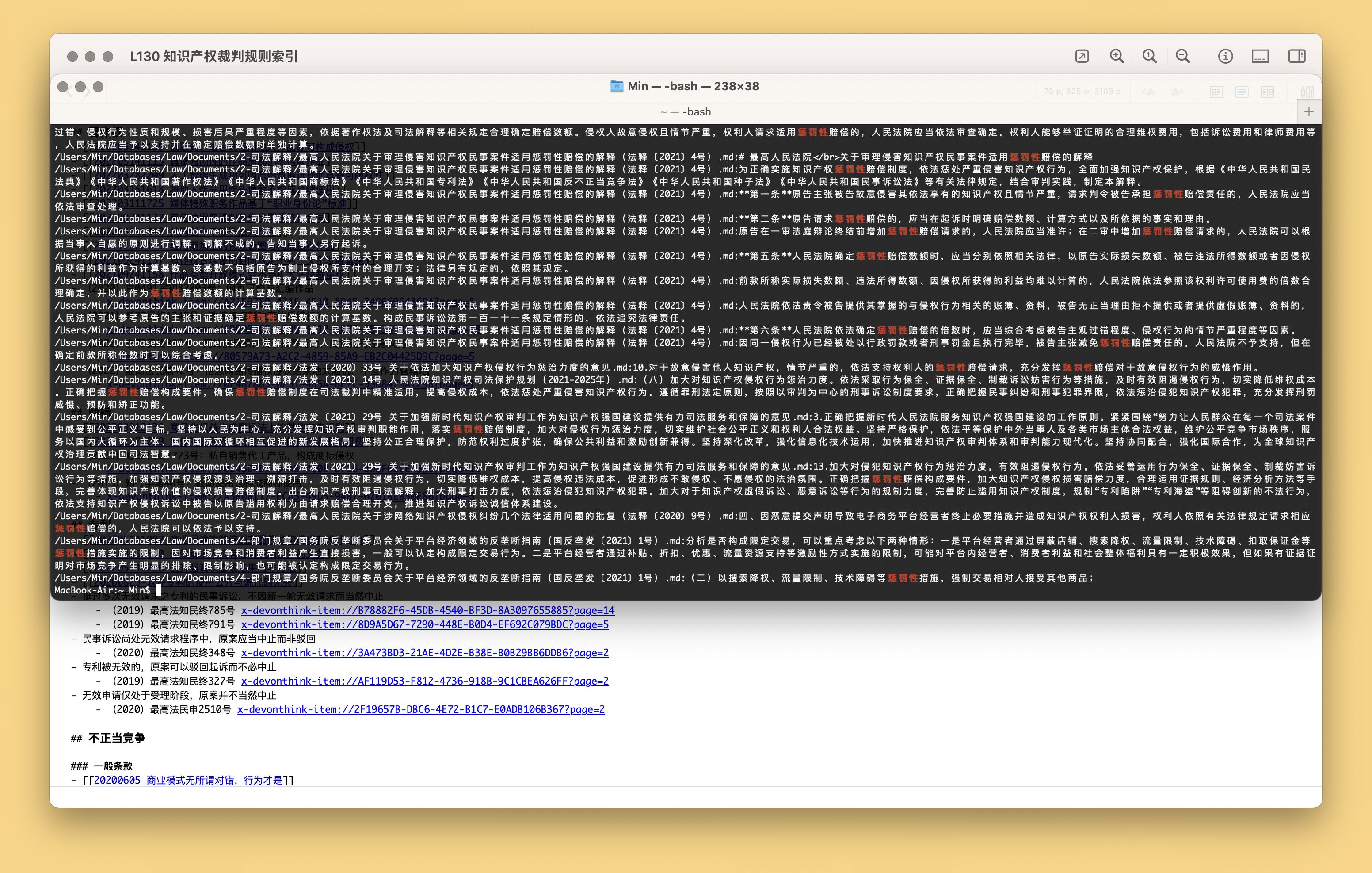Screen dimensions: 1372x873
Task: Click the '## 不正当竞争' heading
Action: [108, 738]
